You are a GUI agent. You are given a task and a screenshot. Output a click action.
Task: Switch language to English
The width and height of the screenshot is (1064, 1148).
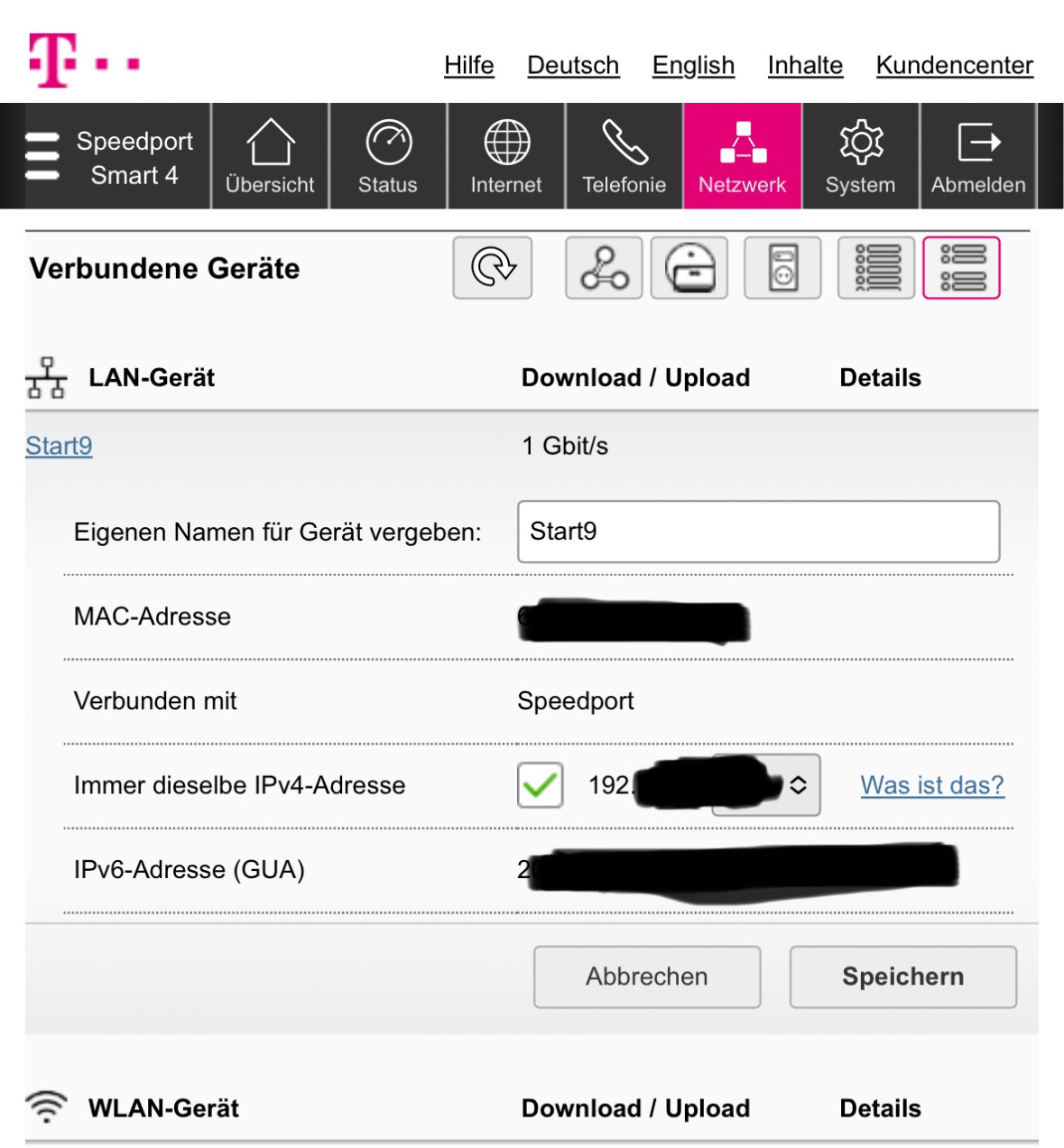693,65
